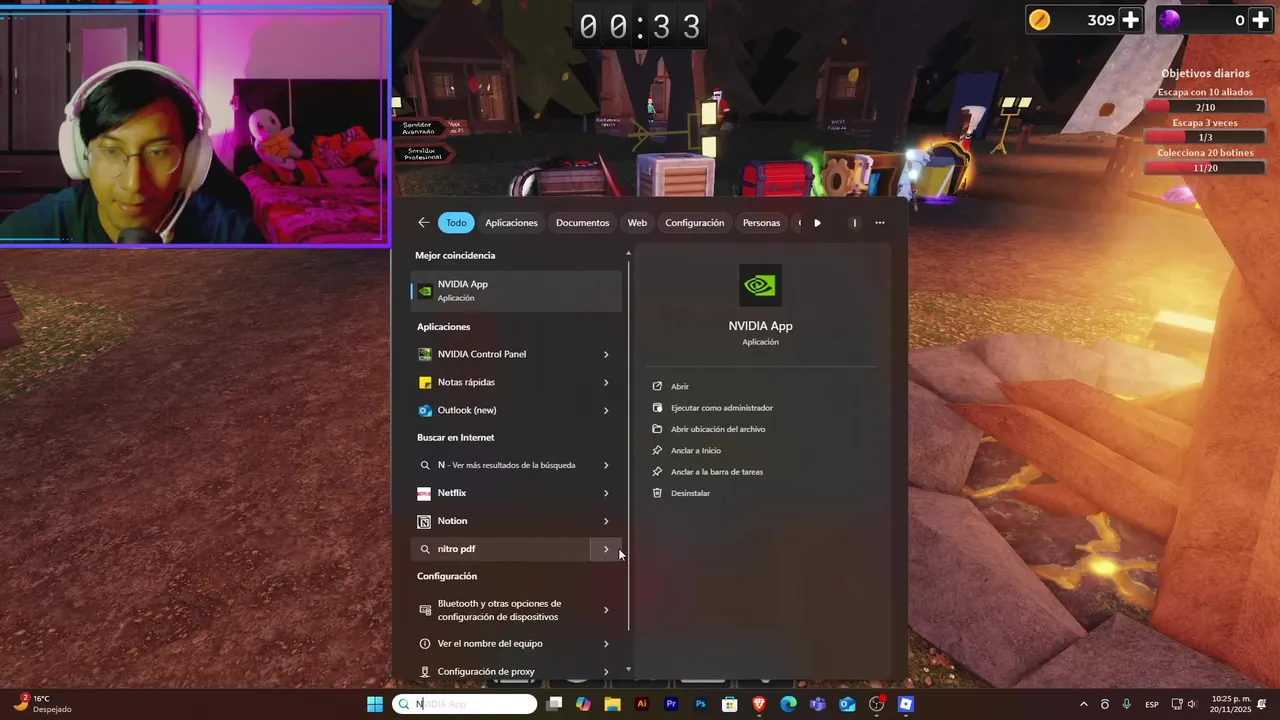The height and width of the screenshot is (720, 1280).
Task: Open Task View from the taskbar
Action: pyautogui.click(x=555, y=704)
